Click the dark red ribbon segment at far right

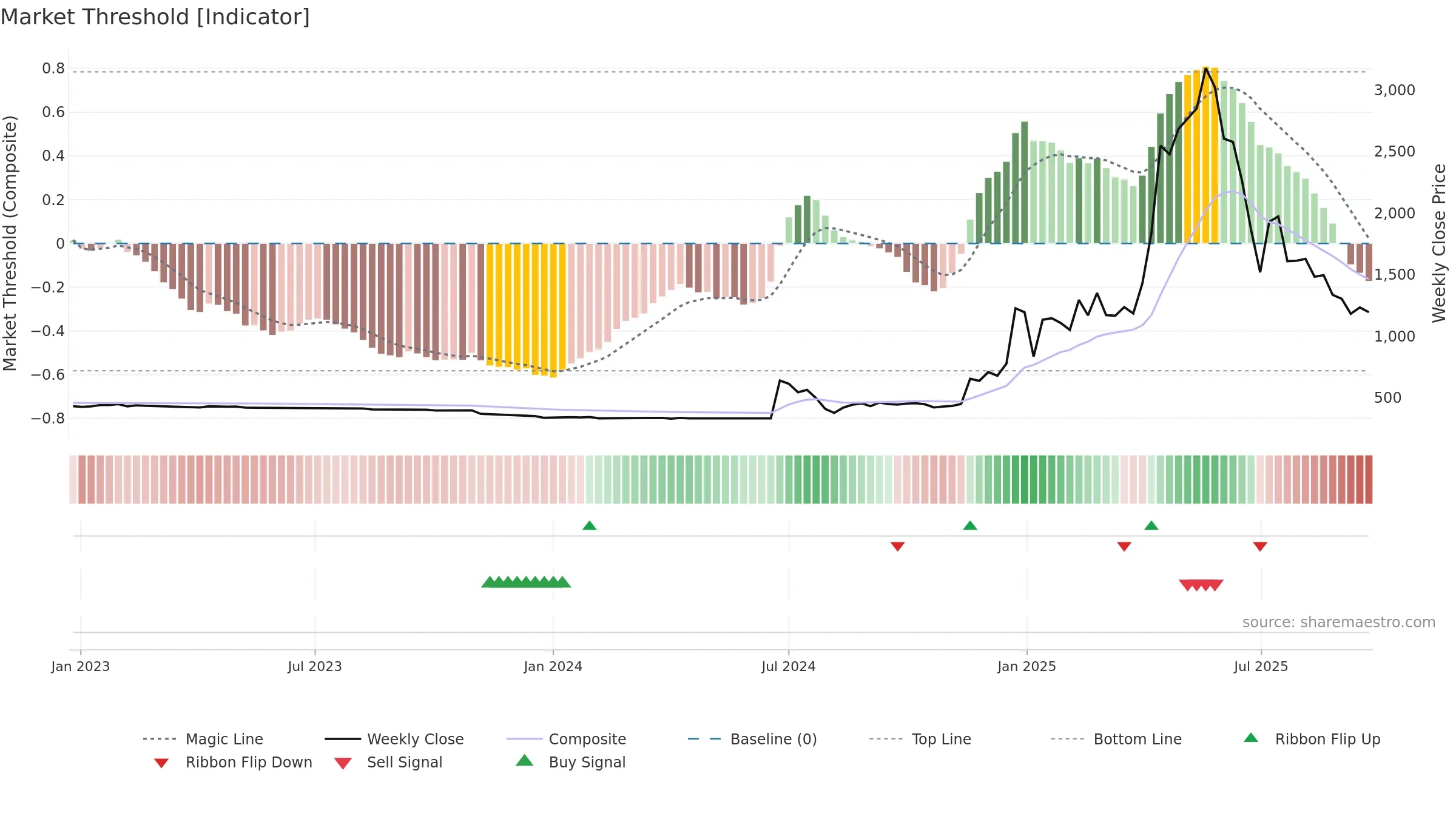pos(1369,479)
